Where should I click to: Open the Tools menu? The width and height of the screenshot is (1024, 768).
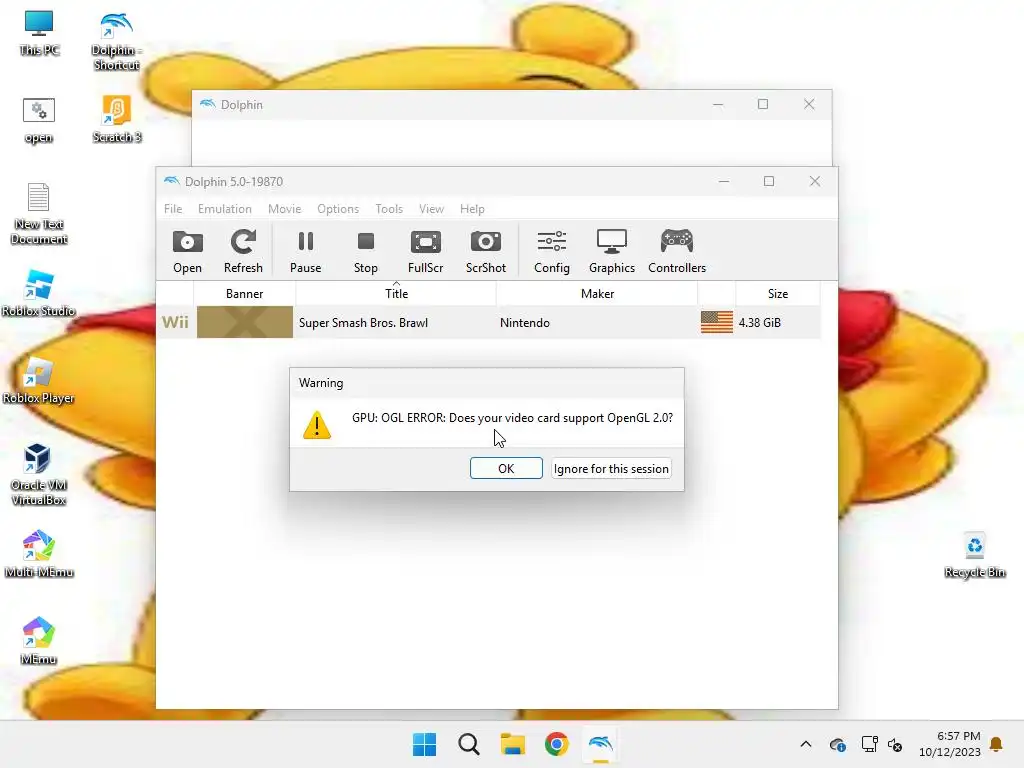point(389,209)
